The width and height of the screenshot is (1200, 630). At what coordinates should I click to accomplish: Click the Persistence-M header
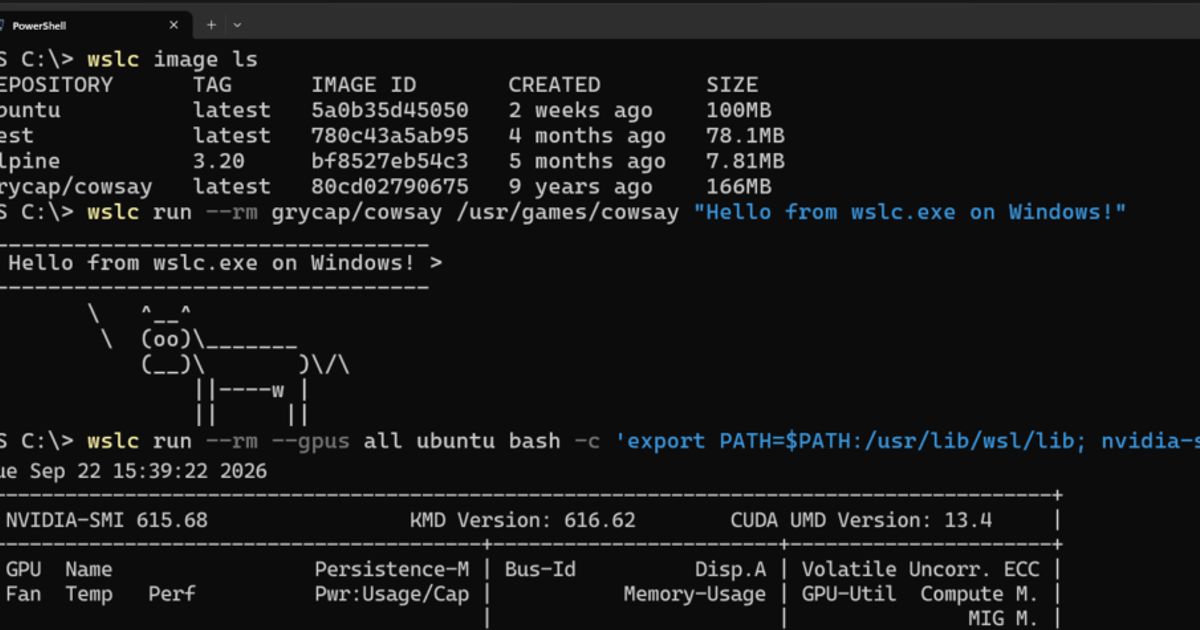(391, 570)
